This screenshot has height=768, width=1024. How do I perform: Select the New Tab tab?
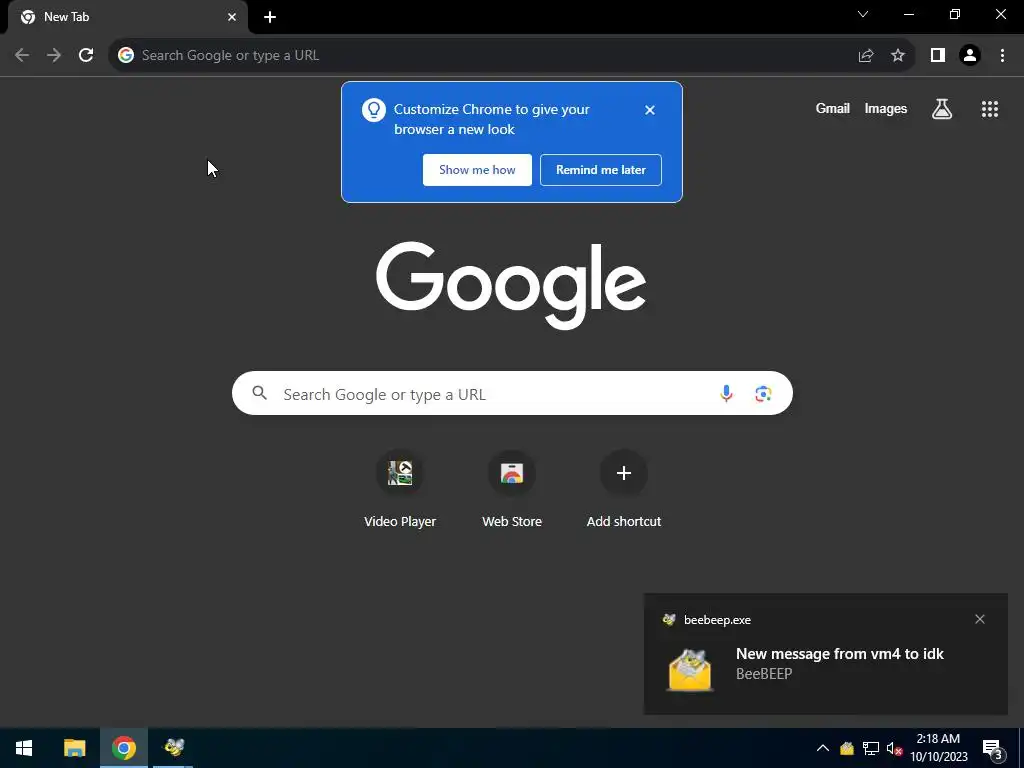(x=128, y=17)
